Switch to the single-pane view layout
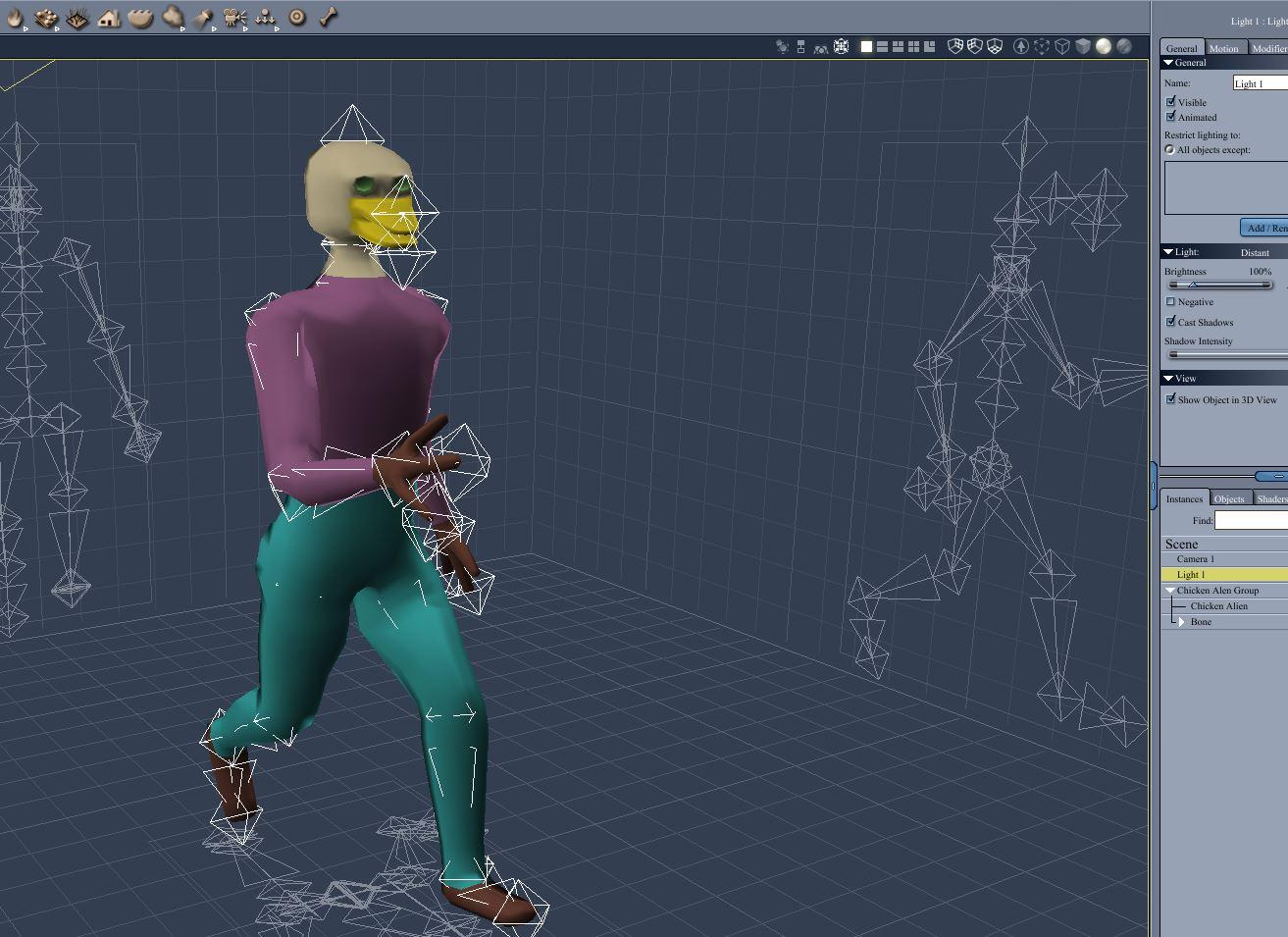The image size is (1288, 937). [866, 46]
